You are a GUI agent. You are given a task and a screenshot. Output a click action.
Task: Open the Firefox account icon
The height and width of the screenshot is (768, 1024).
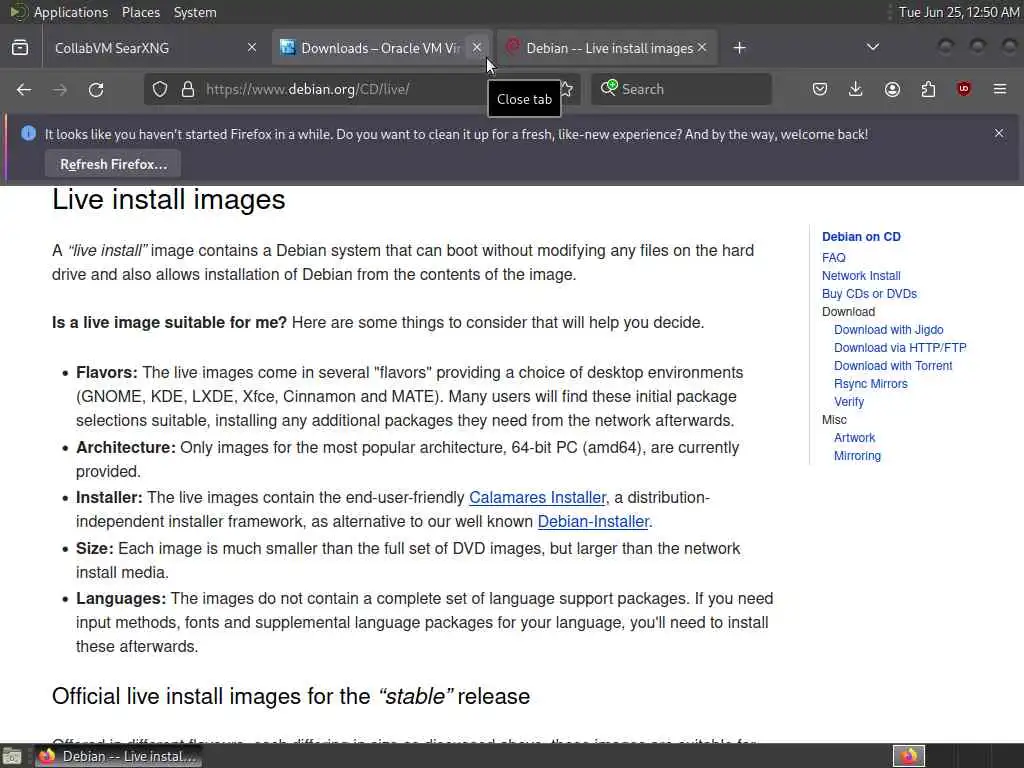[892, 89]
